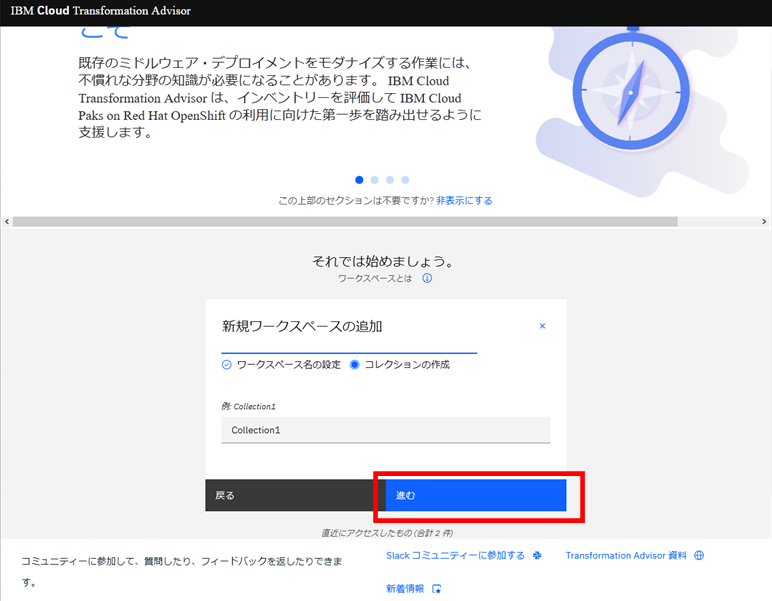772x601 pixels.
Task: Select the first carousel dot
Action: pos(359,180)
